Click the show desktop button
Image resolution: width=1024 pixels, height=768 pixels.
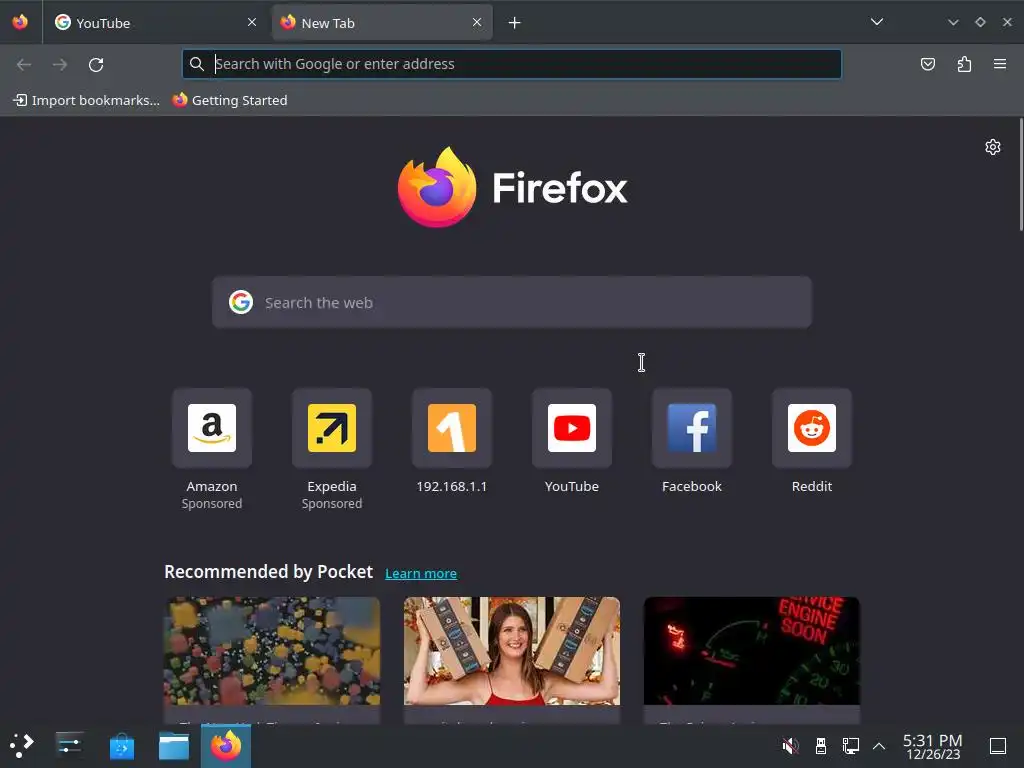[x=997, y=745]
